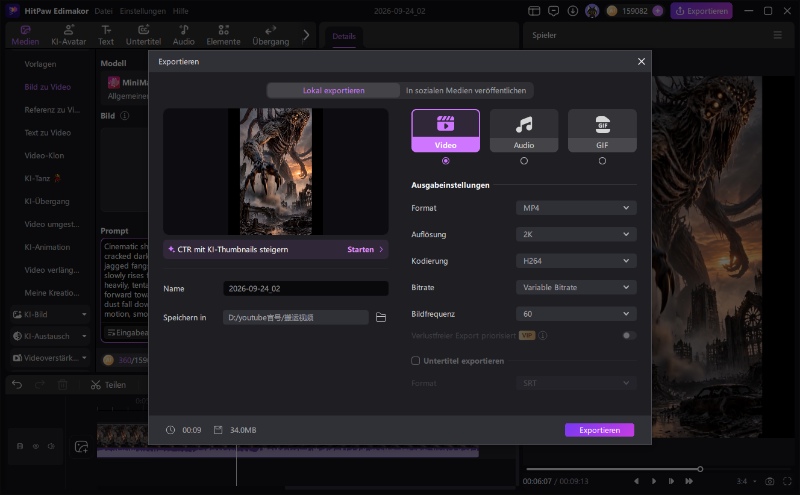Open the Details tab
Viewport: 800px width, 495px height.
coord(344,36)
